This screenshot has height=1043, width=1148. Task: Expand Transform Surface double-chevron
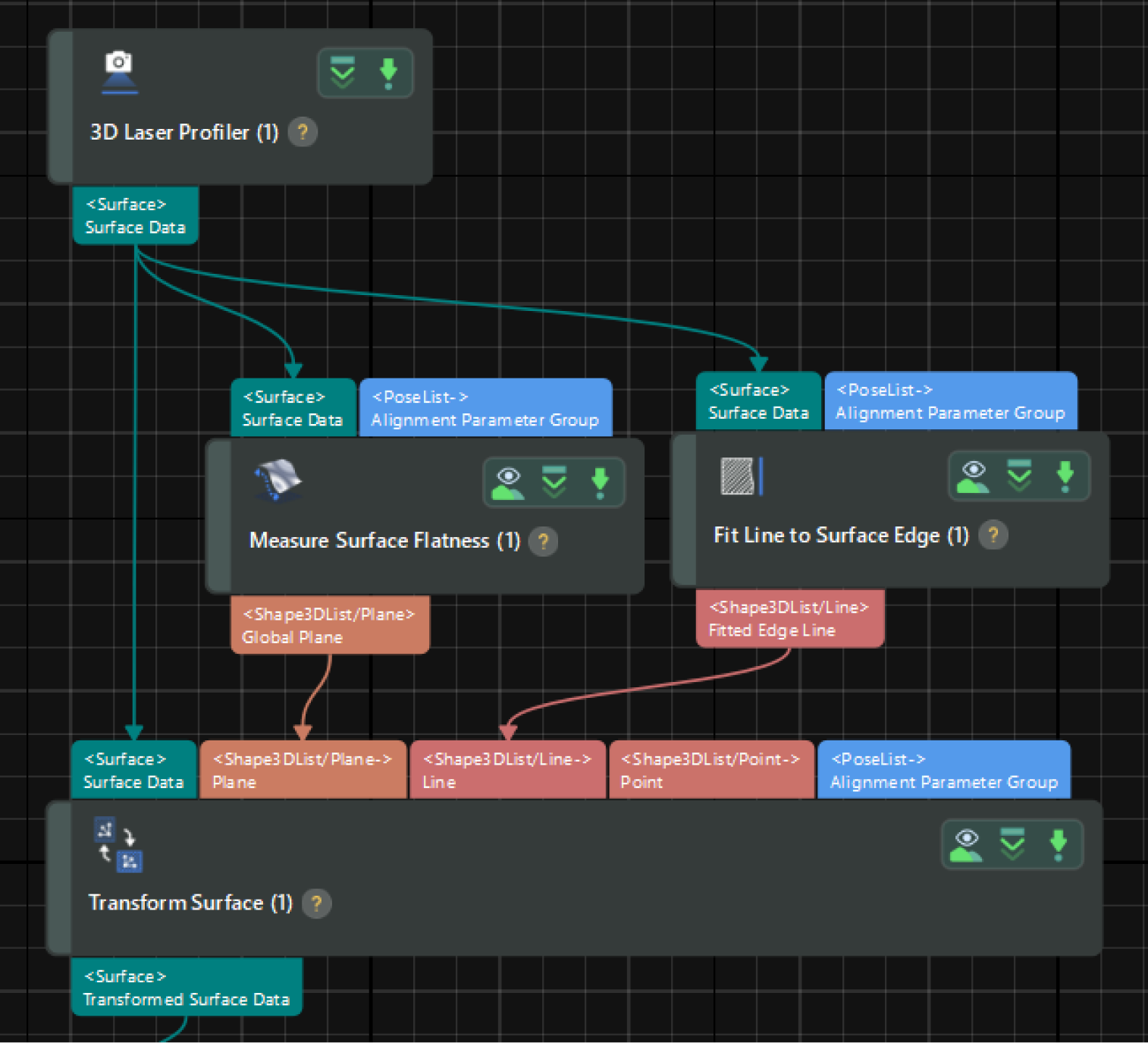[1012, 844]
